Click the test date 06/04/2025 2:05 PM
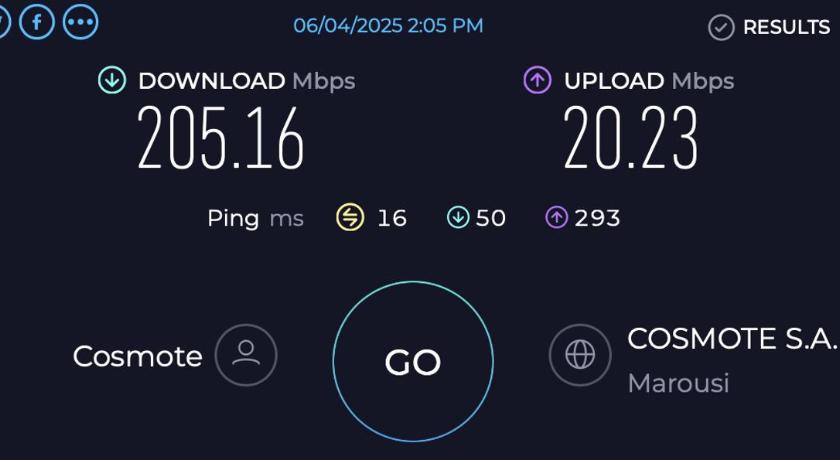 [x=388, y=26]
